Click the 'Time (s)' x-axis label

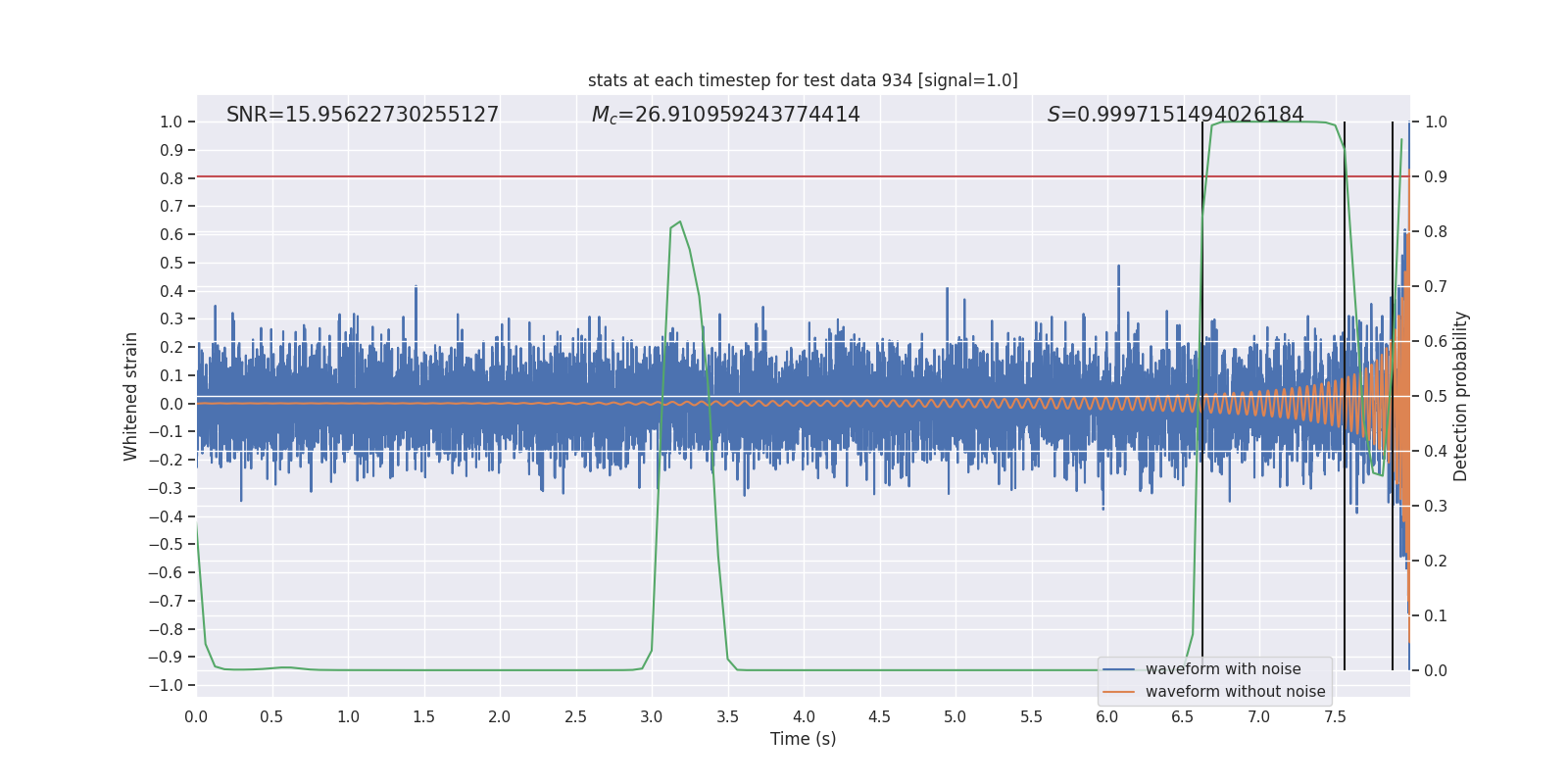click(x=803, y=739)
